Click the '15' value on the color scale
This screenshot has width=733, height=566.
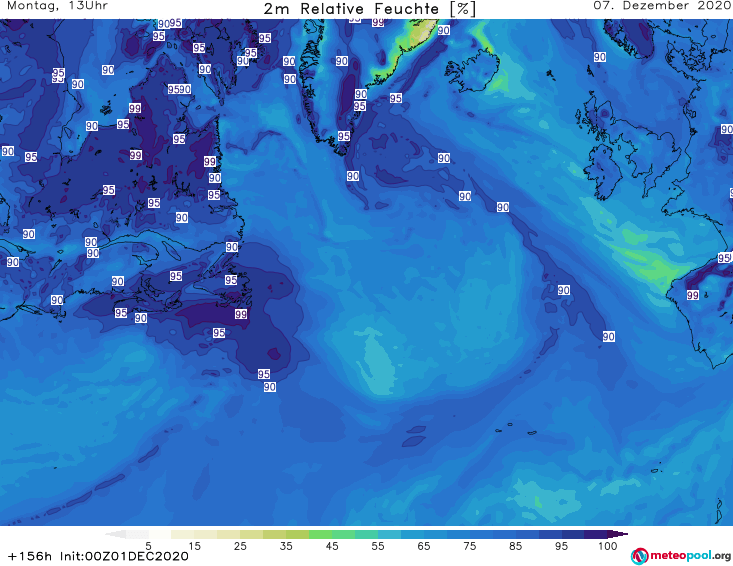click(194, 545)
